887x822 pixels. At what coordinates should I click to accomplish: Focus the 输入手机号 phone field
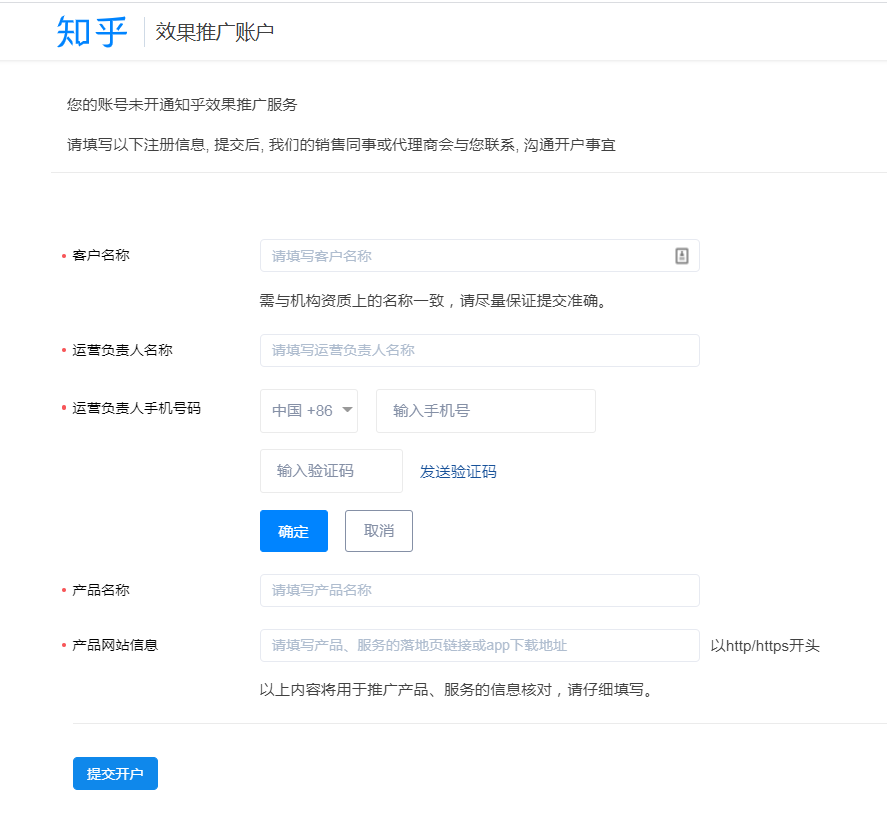pyautogui.click(x=485, y=411)
